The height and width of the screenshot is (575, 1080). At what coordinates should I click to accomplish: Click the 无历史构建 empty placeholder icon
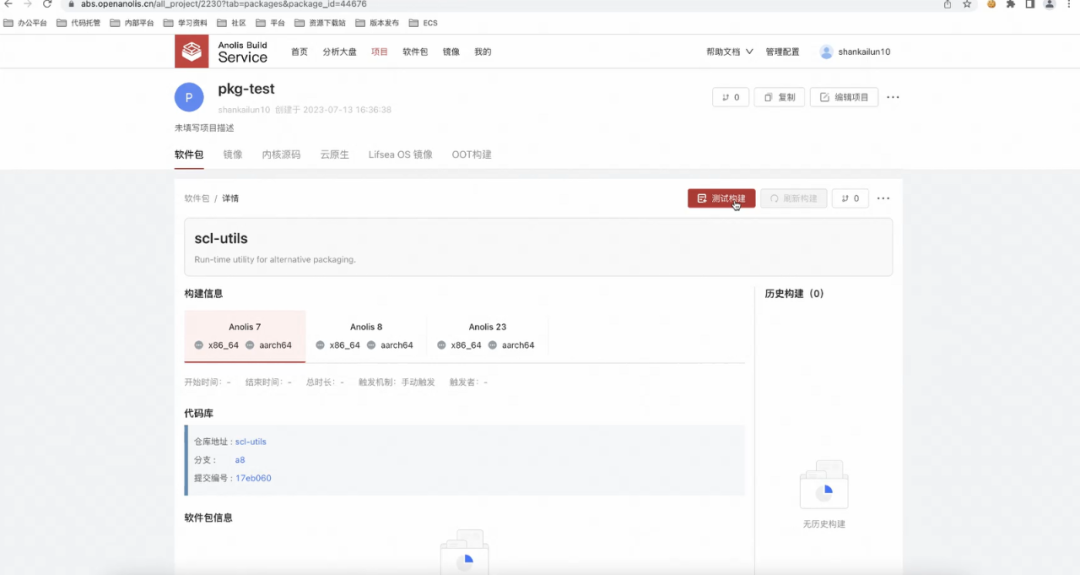click(824, 485)
